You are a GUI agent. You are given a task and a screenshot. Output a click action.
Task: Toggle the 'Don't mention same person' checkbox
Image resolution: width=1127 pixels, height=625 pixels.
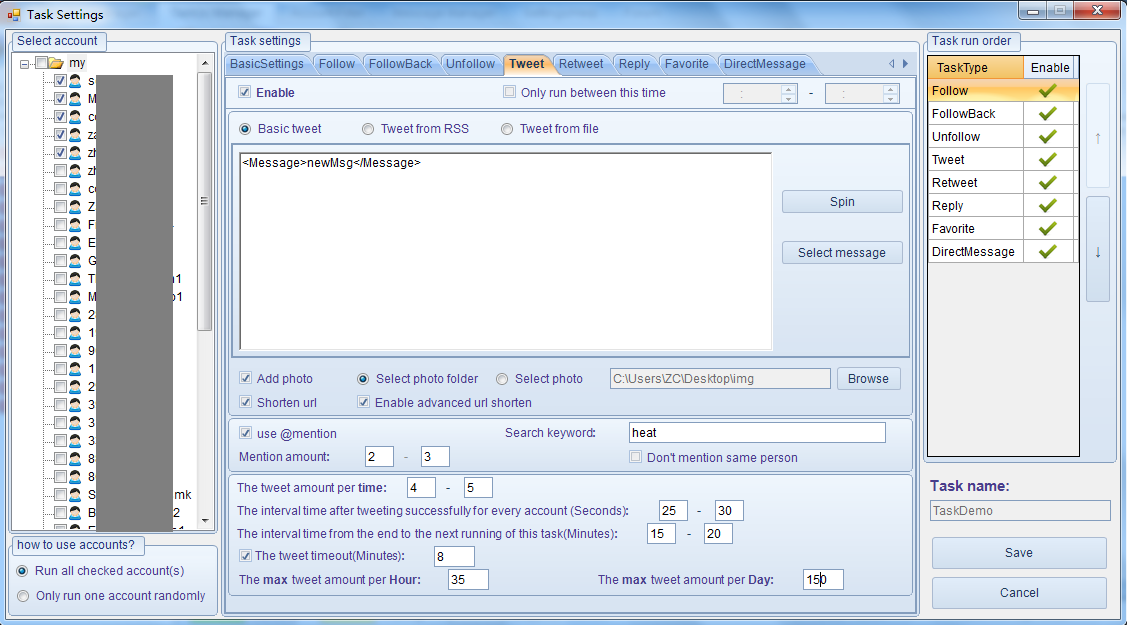pyautogui.click(x=636, y=457)
